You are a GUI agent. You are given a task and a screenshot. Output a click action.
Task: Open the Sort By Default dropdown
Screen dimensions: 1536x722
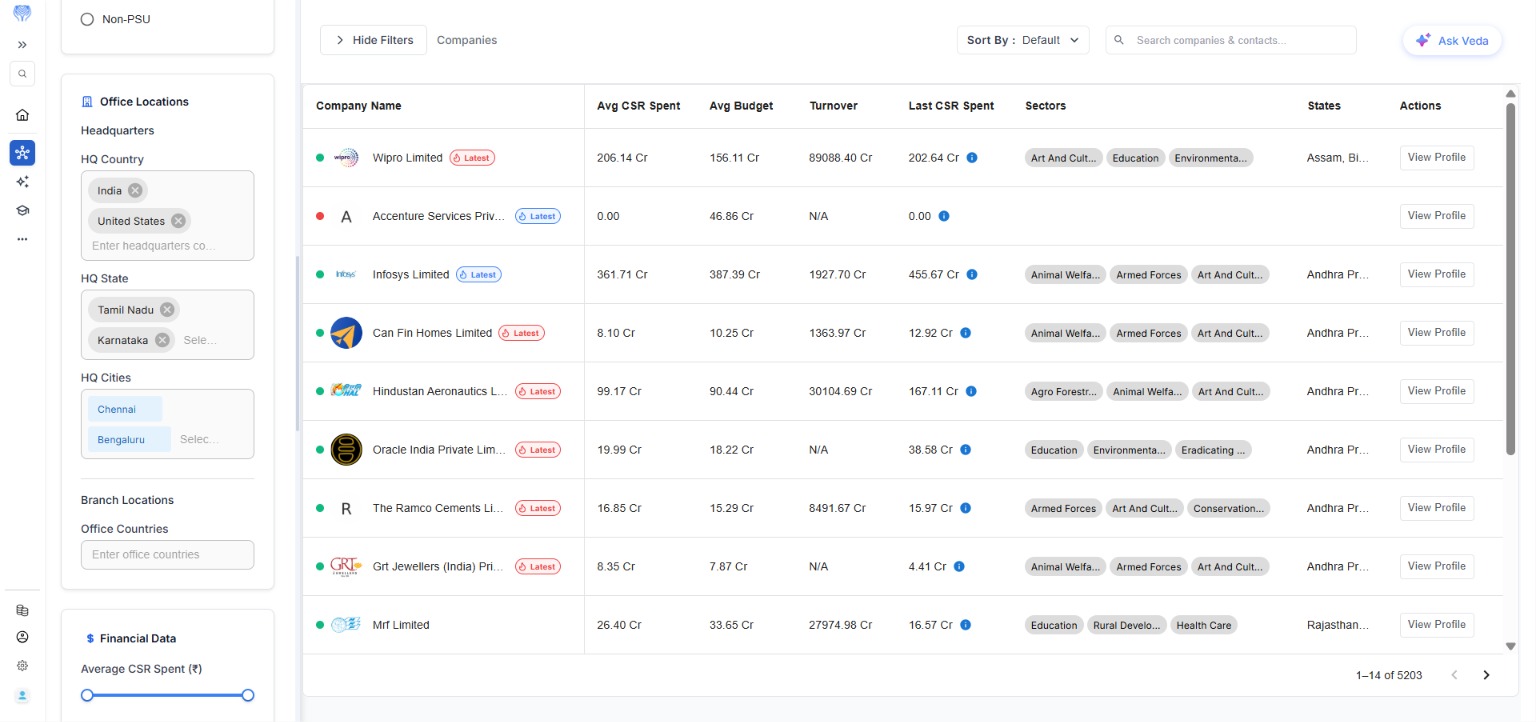[1023, 40]
